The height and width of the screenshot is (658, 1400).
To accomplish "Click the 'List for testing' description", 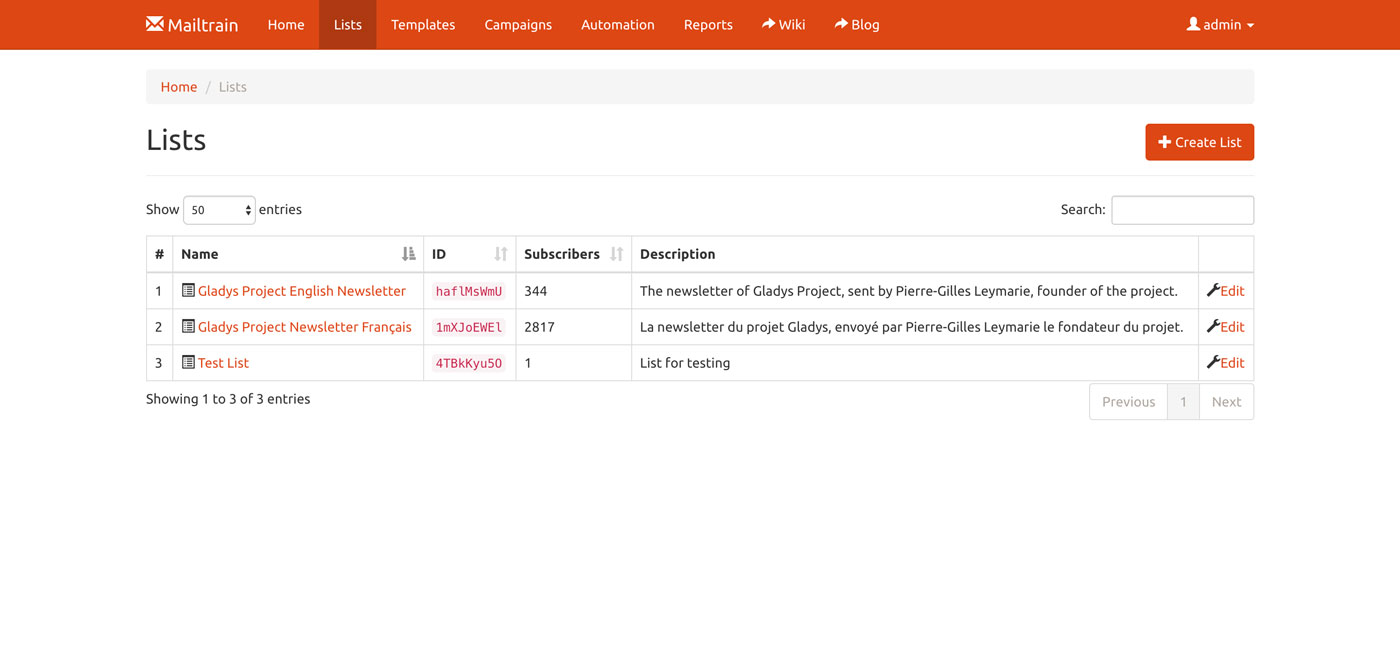I will [685, 363].
